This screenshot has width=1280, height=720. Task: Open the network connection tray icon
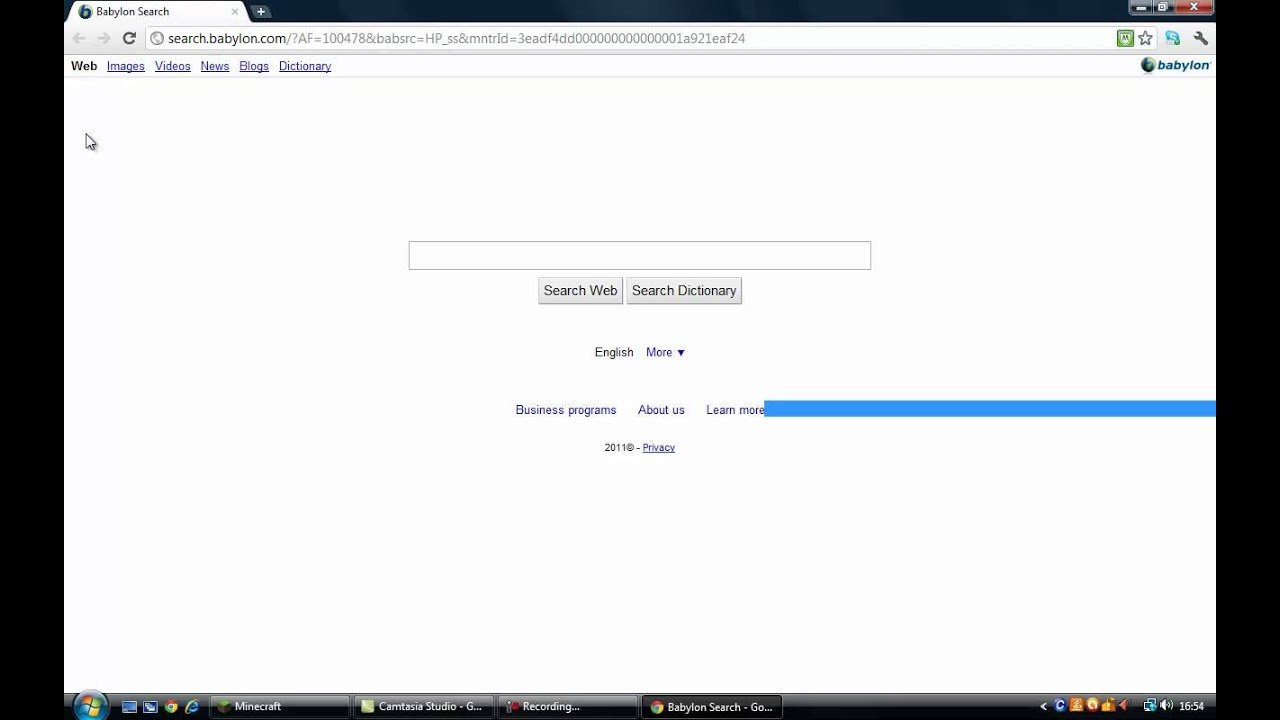[x=1150, y=706]
